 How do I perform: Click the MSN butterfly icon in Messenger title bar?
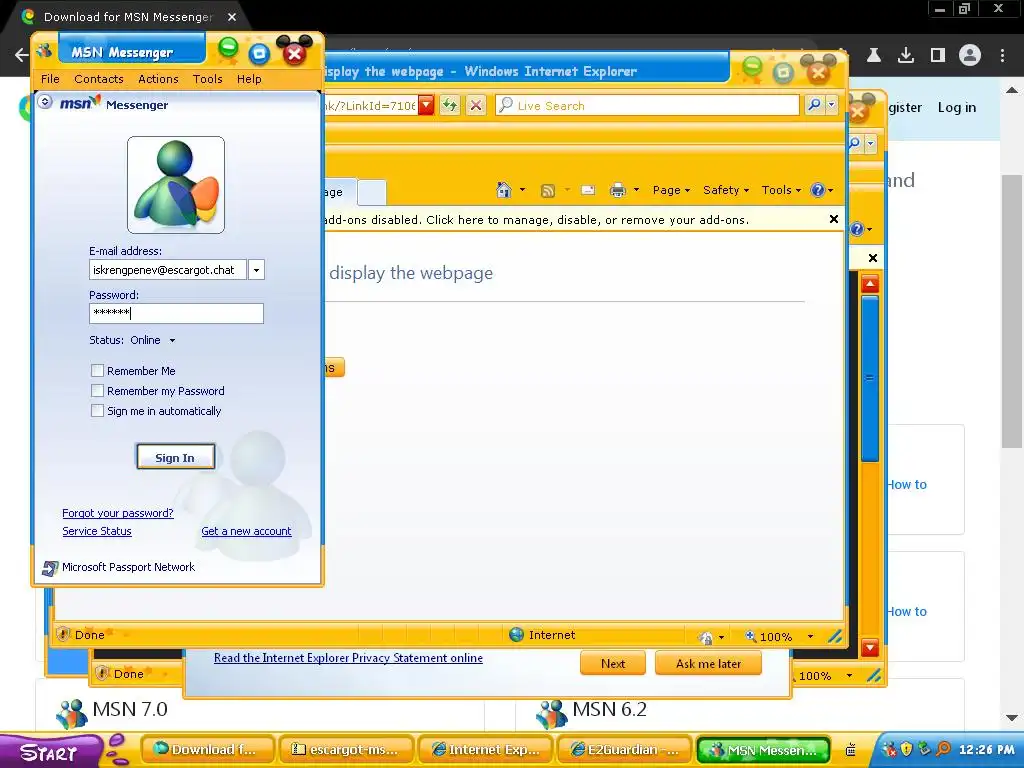pos(44,51)
